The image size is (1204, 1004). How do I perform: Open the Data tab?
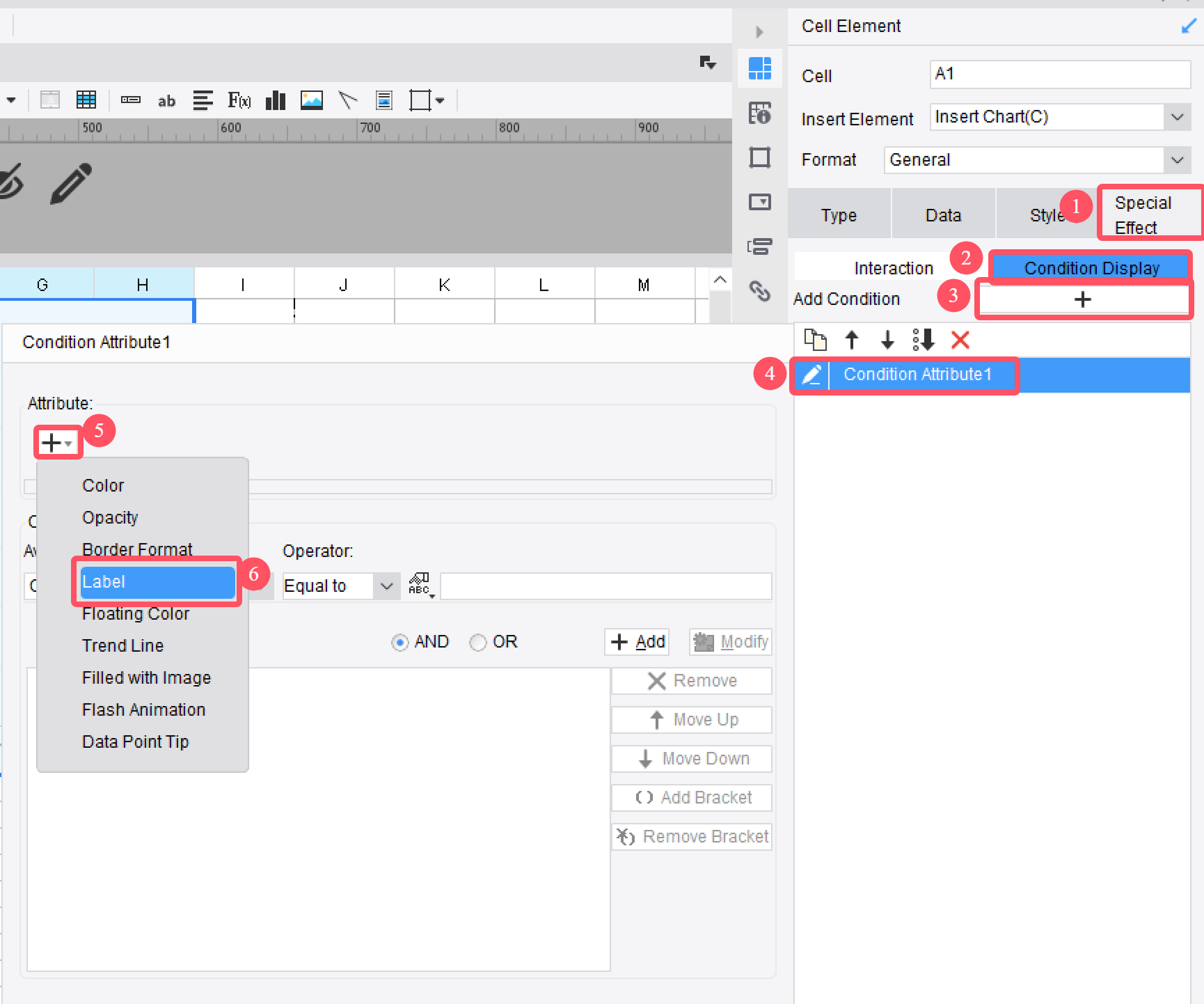coord(943,215)
